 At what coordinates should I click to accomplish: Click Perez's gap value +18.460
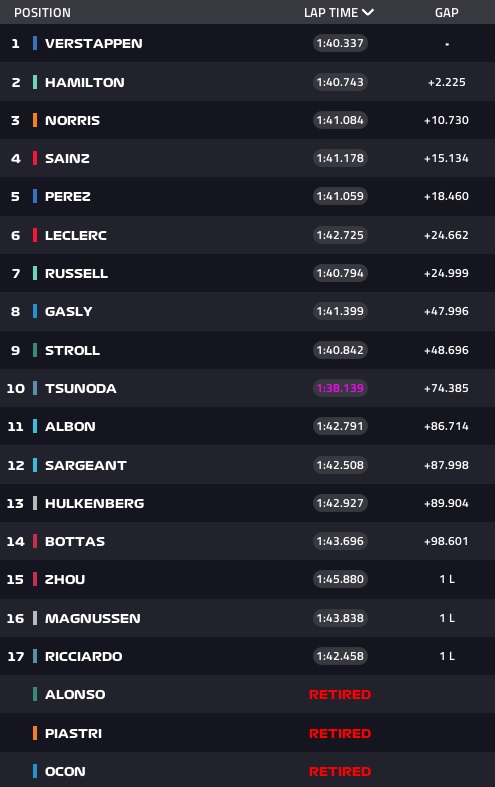pos(446,196)
